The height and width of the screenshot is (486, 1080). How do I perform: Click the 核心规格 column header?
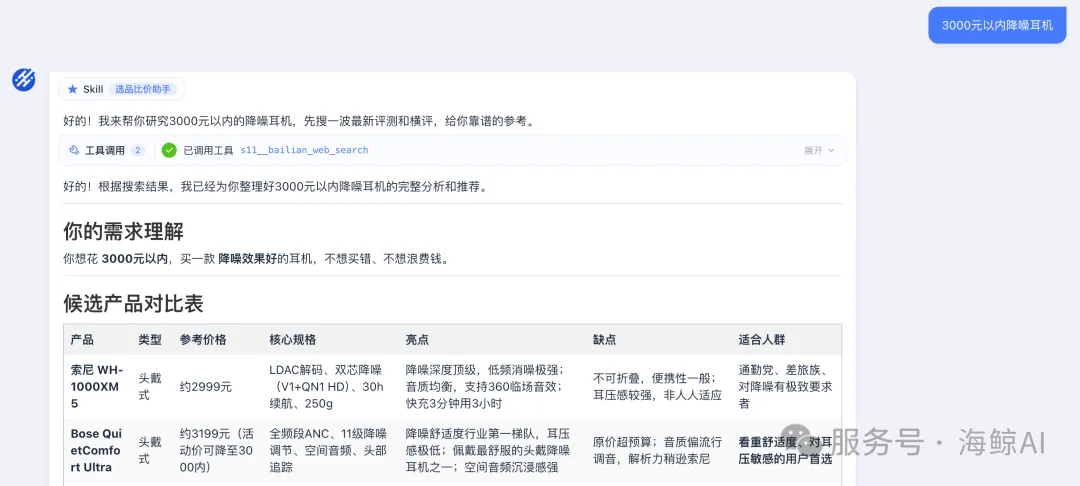point(293,339)
